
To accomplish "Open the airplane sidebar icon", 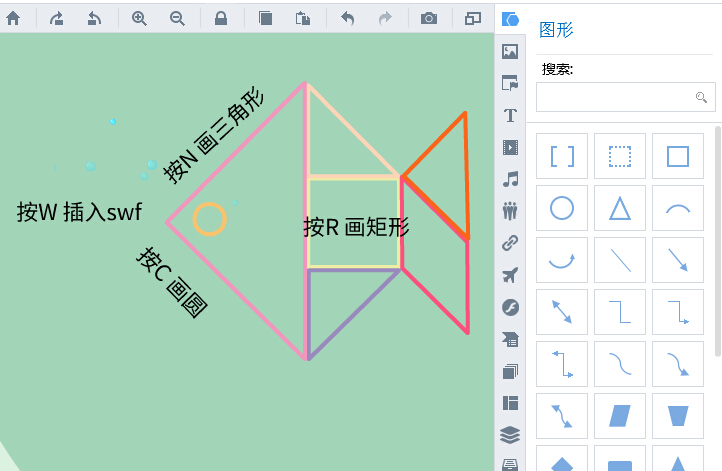I will point(510,275).
